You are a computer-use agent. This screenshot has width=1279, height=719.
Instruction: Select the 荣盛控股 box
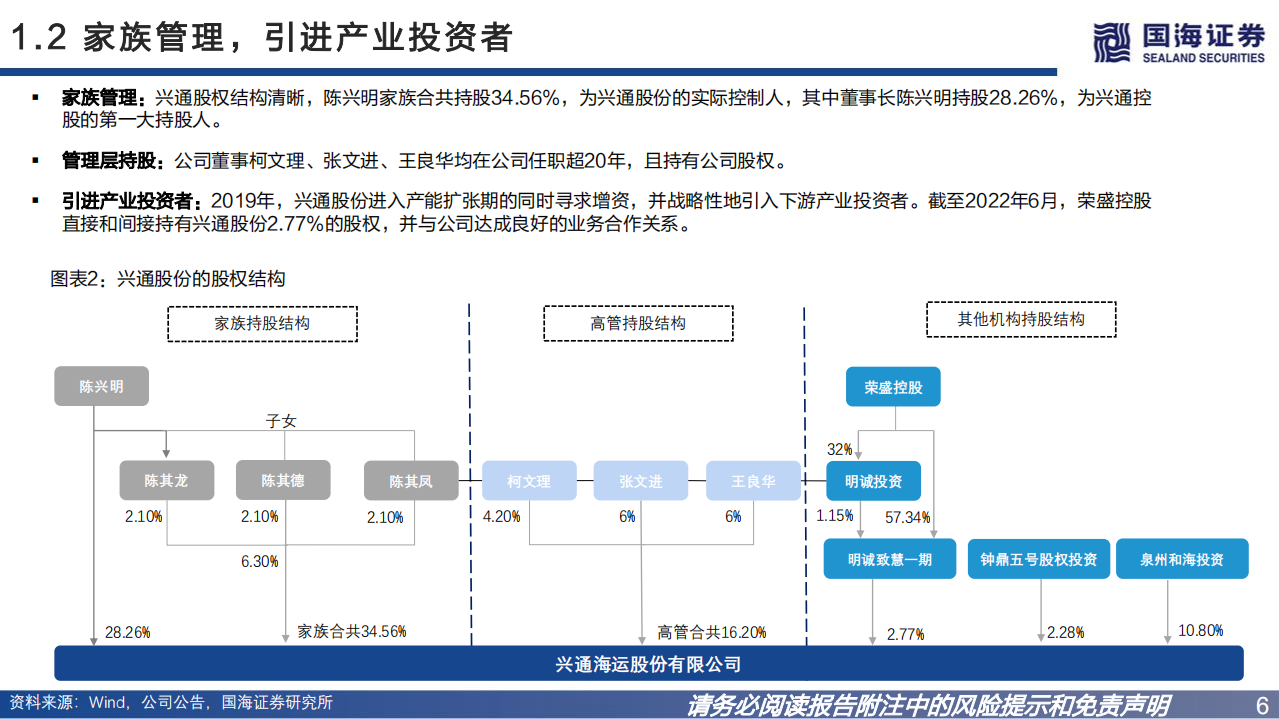tap(894, 387)
